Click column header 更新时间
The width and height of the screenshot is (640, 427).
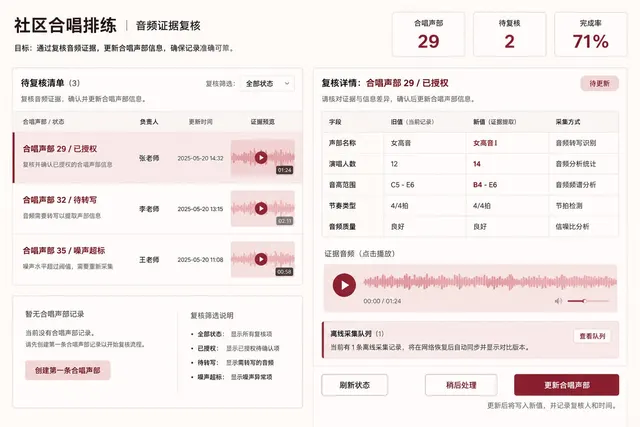click(x=200, y=122)
